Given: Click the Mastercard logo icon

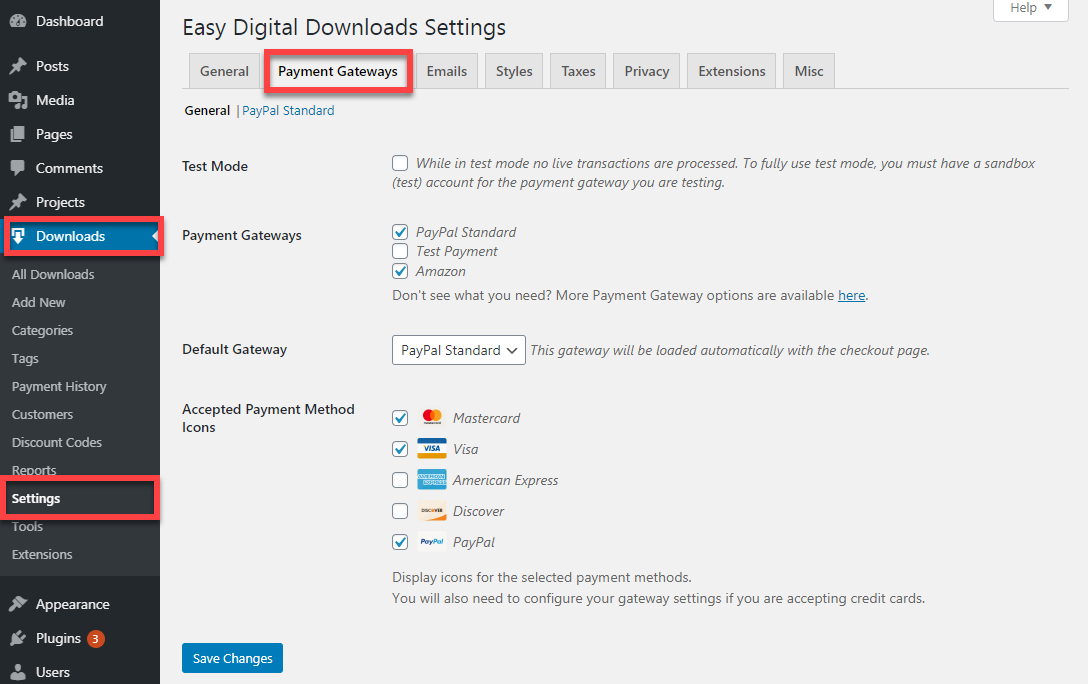Looking at the screenshot, I should click(x=432, y=417).
